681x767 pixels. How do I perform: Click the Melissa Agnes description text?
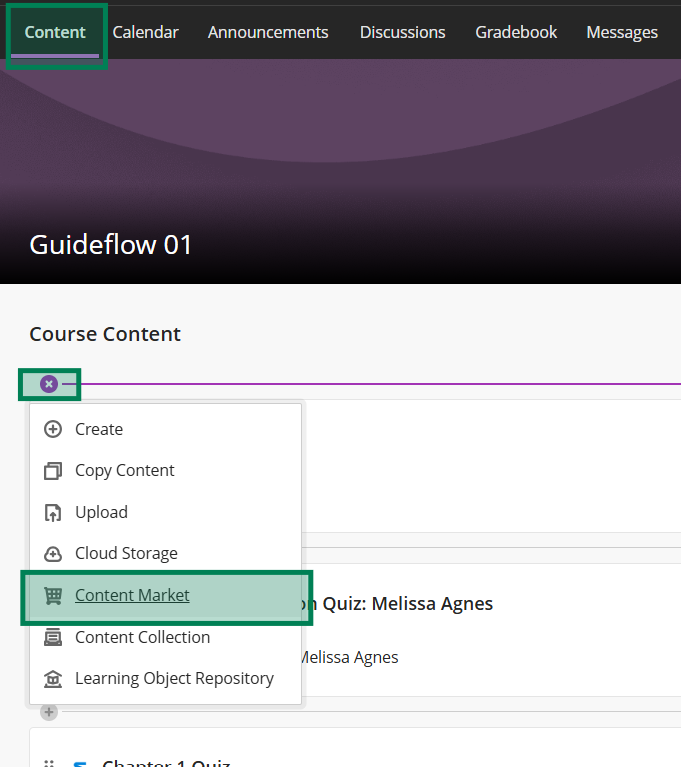click(x=350, y=657)
